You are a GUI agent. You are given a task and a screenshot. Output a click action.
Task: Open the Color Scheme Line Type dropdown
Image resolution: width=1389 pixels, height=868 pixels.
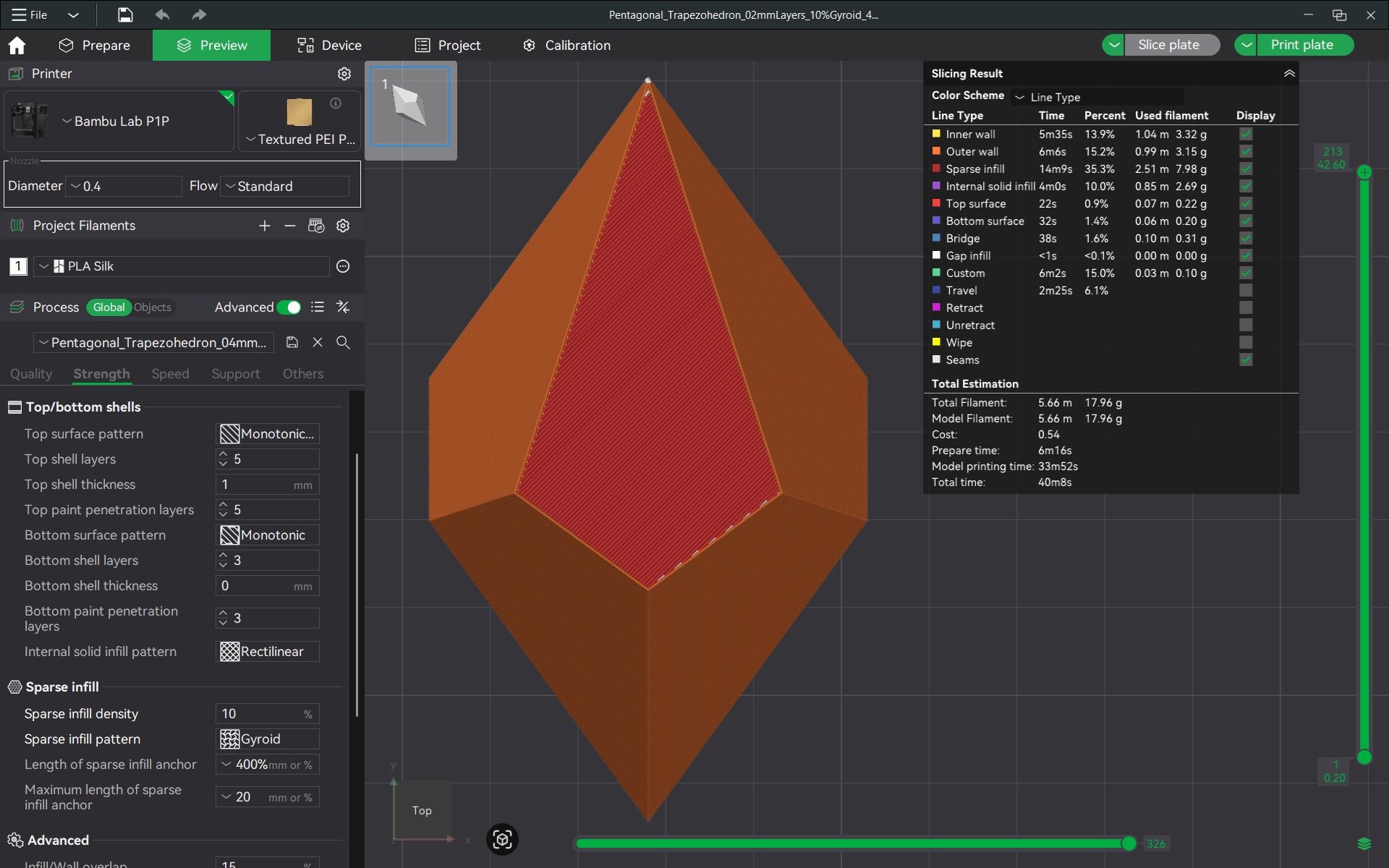(1098, 97)
